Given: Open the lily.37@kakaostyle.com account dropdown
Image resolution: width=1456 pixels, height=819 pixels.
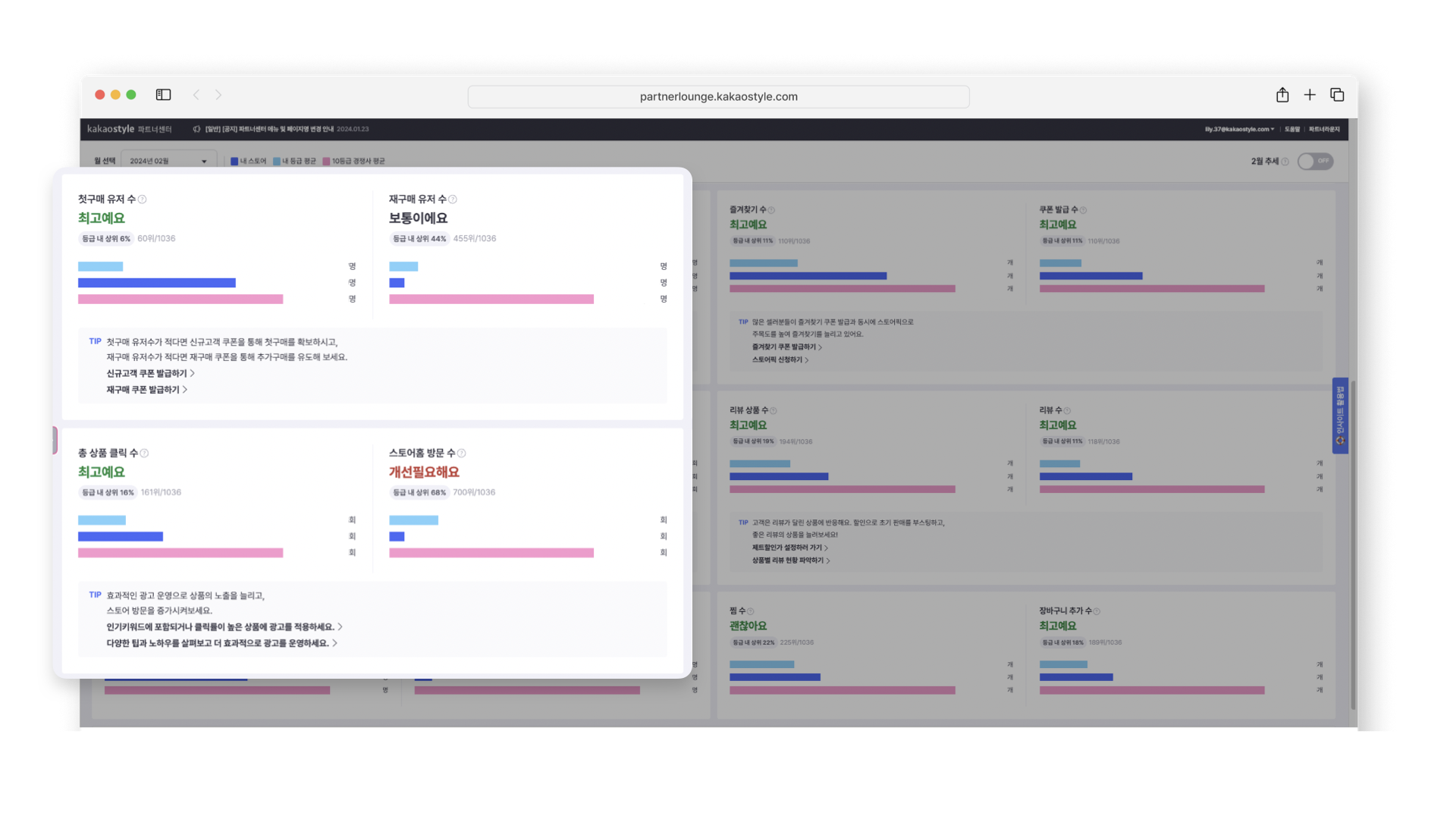Looking at the screenshot, I should (x=1239, y=129).
